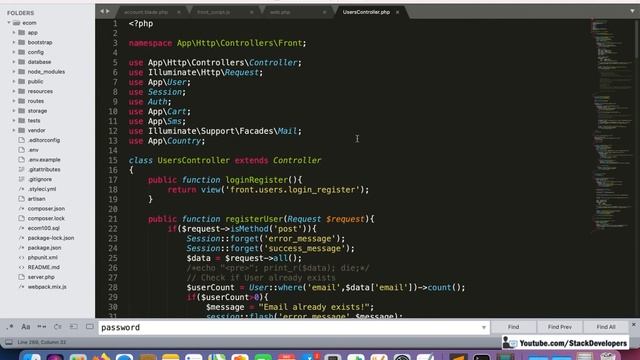Image resolution: width=640 pixels, height=360 pixels.
Task: Open the tab list dropdown at top right
Action: 632,11
